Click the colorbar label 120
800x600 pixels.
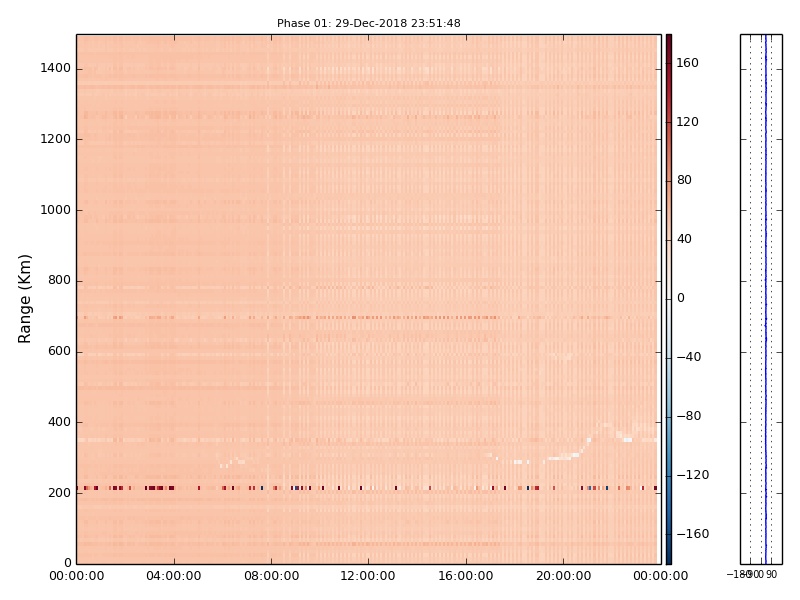tap(687, 121)
